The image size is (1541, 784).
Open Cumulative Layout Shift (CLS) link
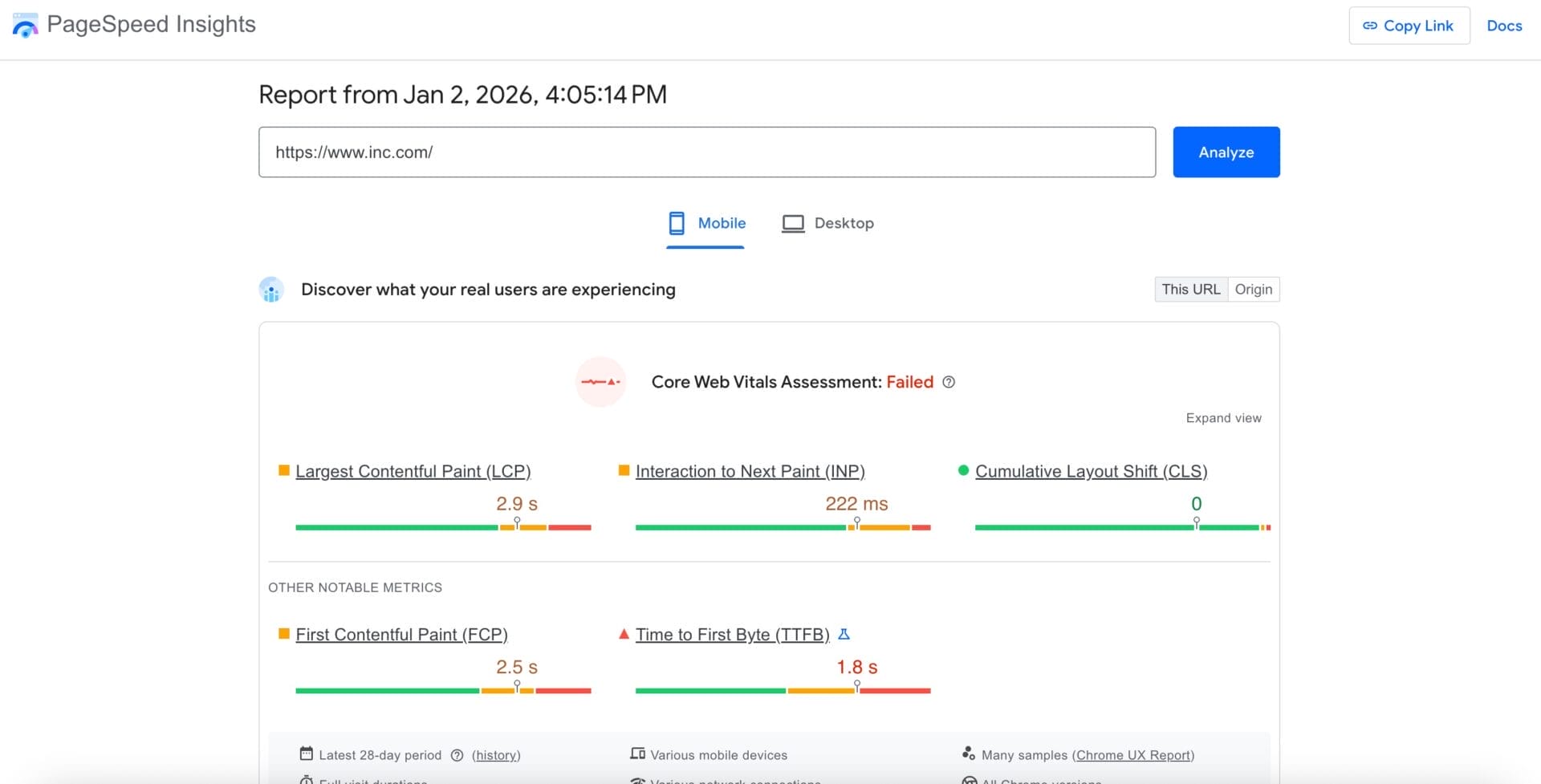pyautogui.click(x=1092, y=471)
